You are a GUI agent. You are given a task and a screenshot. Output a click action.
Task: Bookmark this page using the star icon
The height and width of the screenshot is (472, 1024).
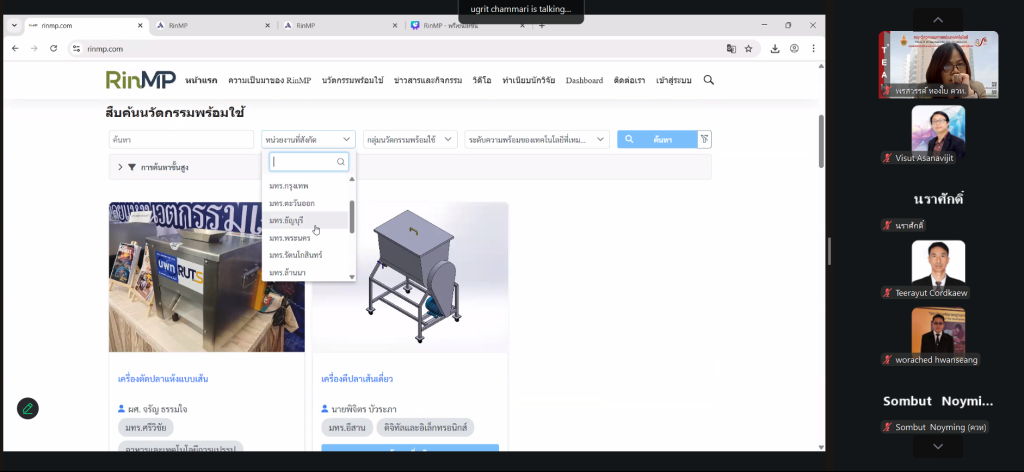748,48
